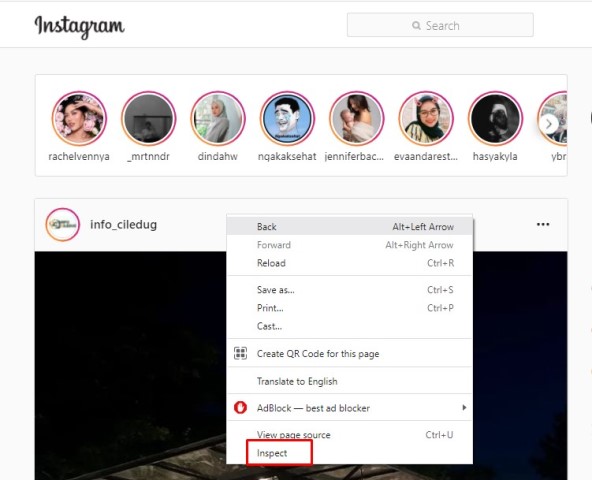592x480 pixels.
Task: Choose Inspect from the context menu
Action: tap(350, 453)
